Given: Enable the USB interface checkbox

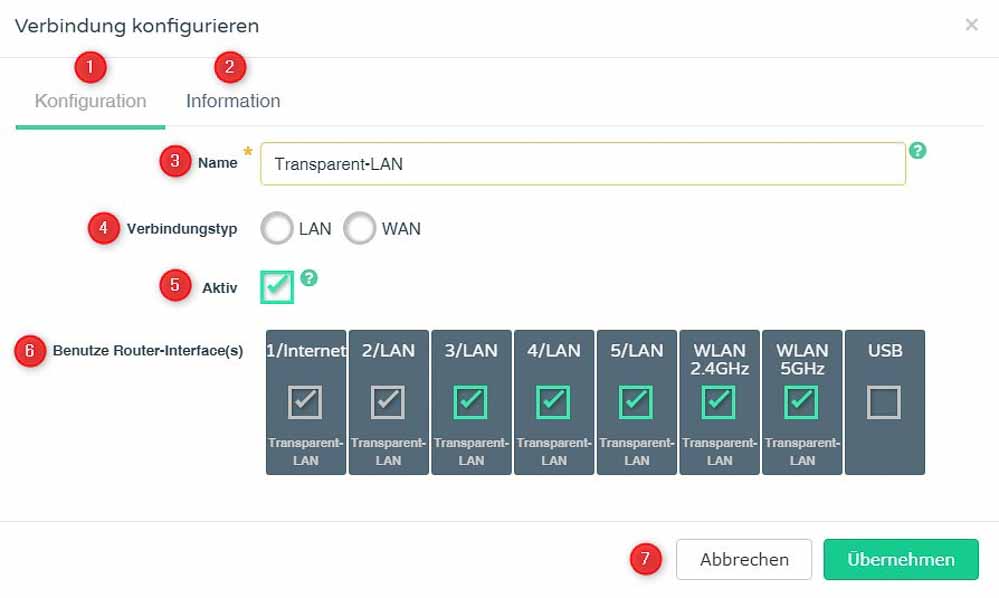Looking at the screenshot, I should tap(884, 402).
